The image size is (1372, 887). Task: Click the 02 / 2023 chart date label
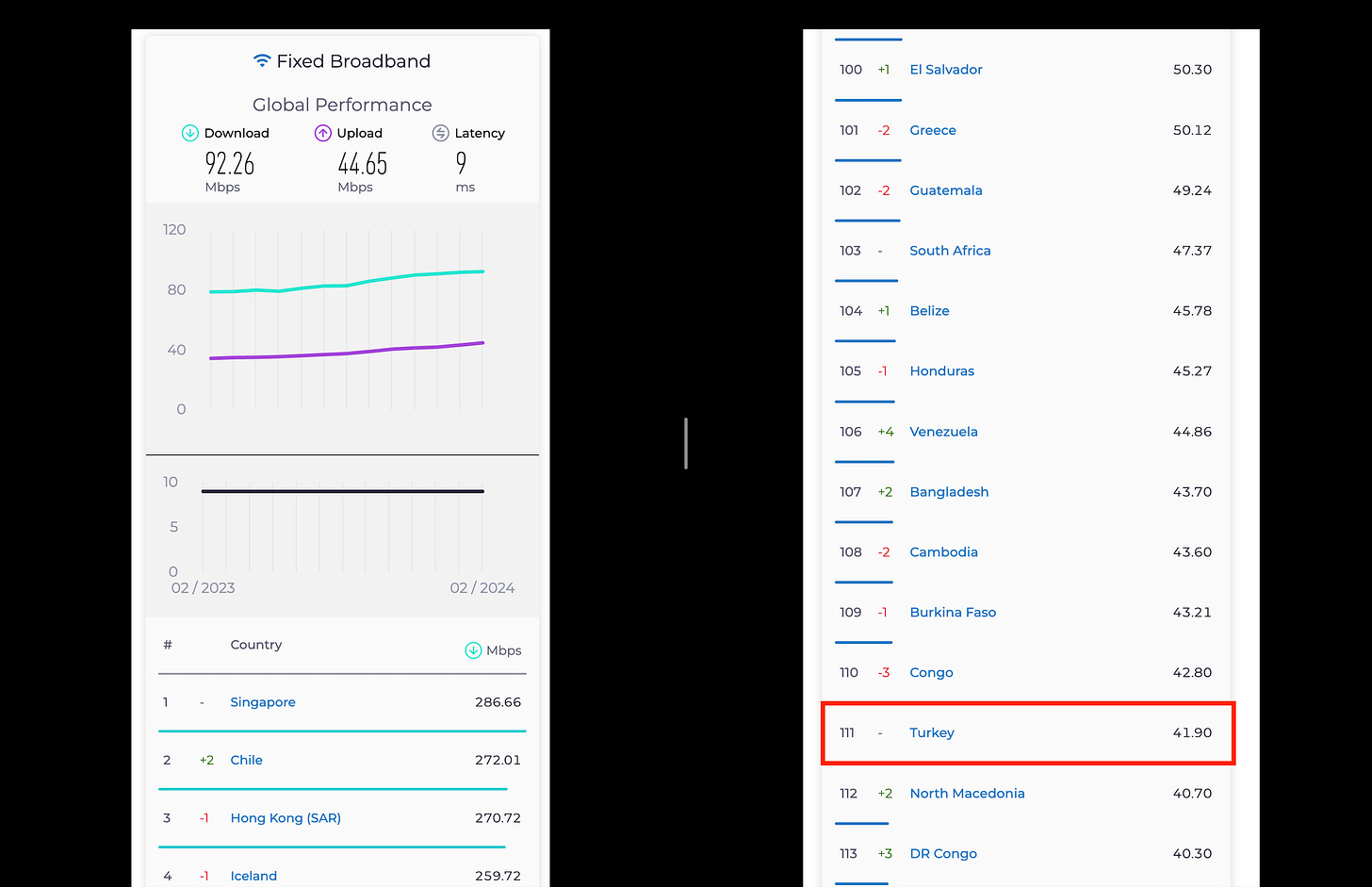click(x=203, y=588)
